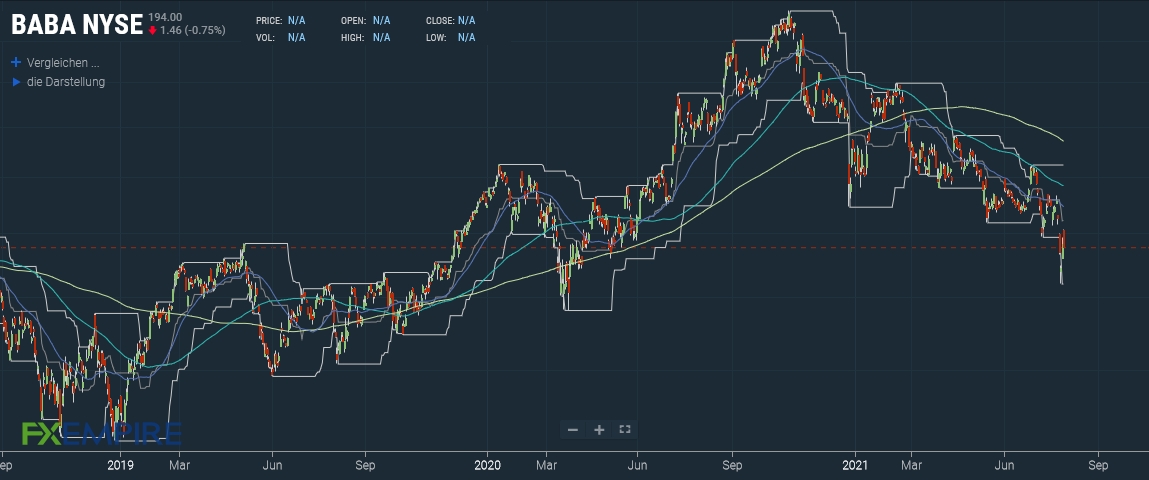
Task: Expand 'die Darstellung' triangle arrow
Action: (x=16, y=82)
